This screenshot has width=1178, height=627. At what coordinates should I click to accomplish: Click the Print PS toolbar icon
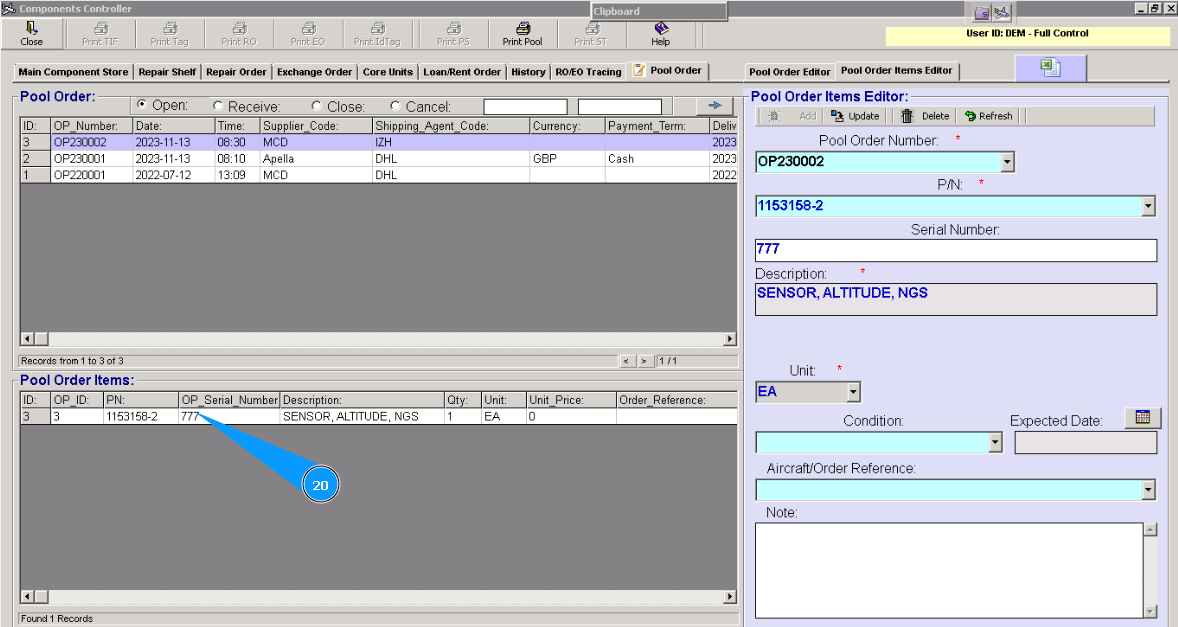453,35
